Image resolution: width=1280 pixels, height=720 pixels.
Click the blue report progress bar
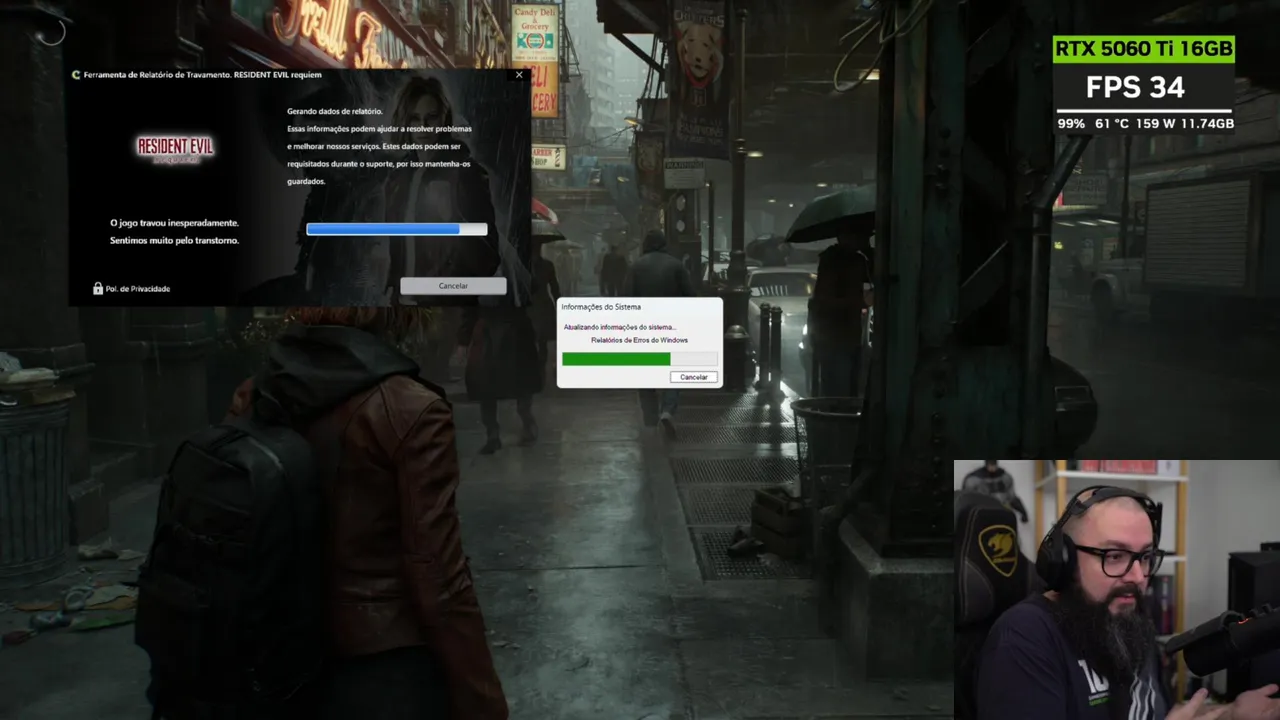tap(397, 229)
